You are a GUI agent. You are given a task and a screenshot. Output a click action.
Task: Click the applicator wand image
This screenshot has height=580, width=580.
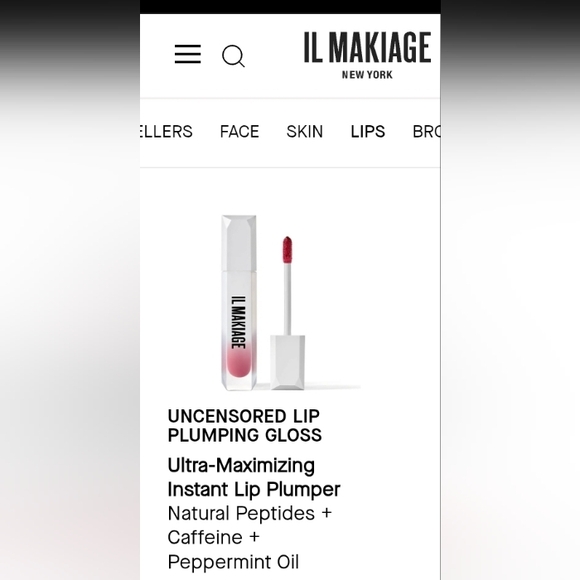click(x=287, y=313)
